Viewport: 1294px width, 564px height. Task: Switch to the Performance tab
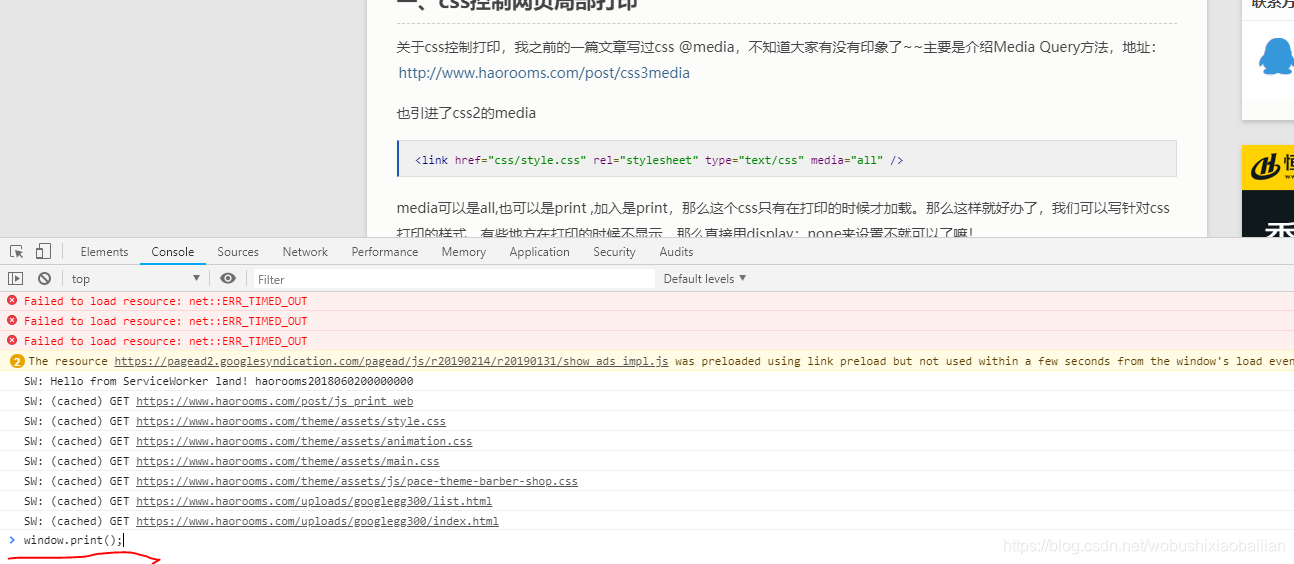[x=385, y=252]
